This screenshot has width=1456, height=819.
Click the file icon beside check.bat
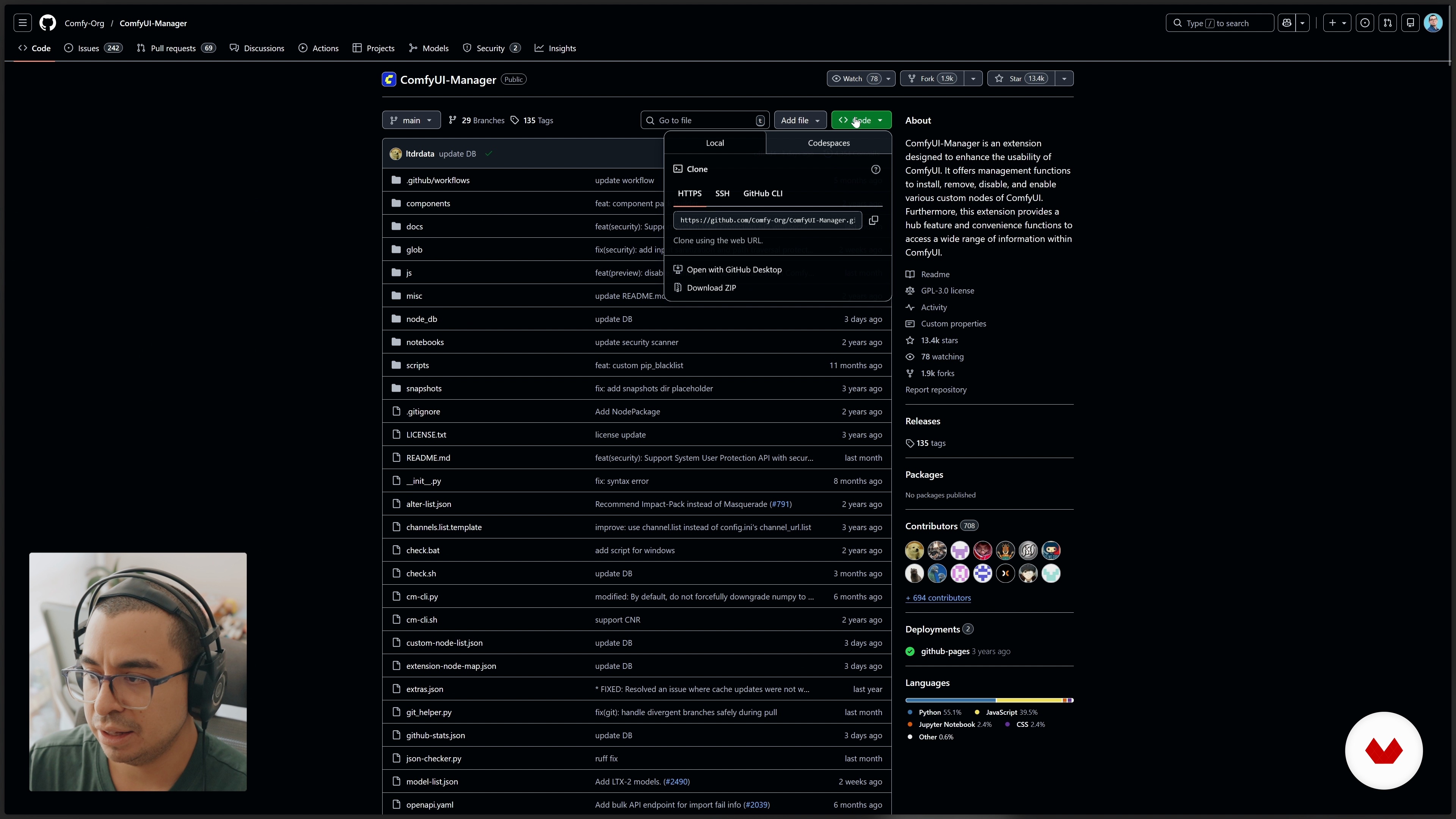[x=396, y=551]
